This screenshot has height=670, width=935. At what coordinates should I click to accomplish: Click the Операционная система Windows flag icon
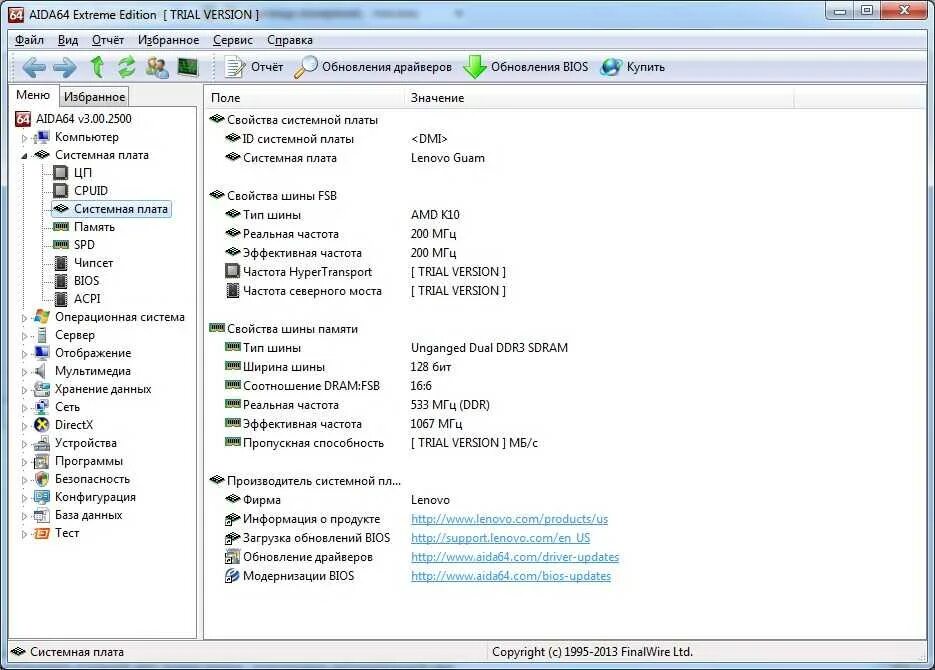(42, 317)
